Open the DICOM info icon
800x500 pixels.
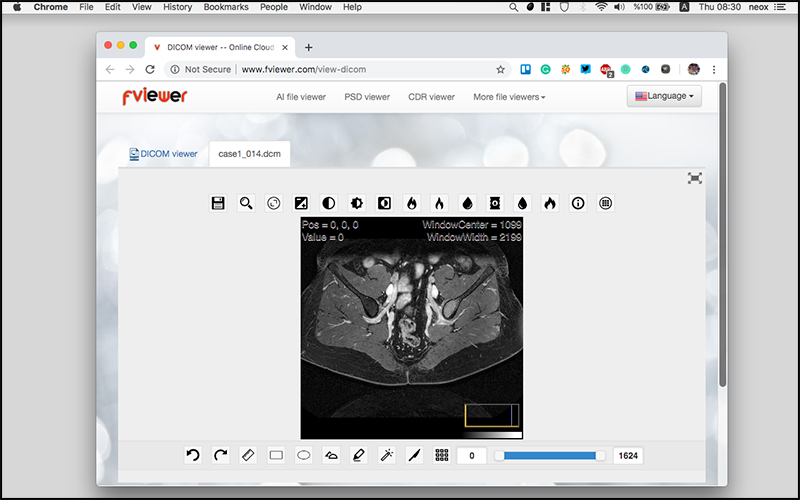pos(578,203)
